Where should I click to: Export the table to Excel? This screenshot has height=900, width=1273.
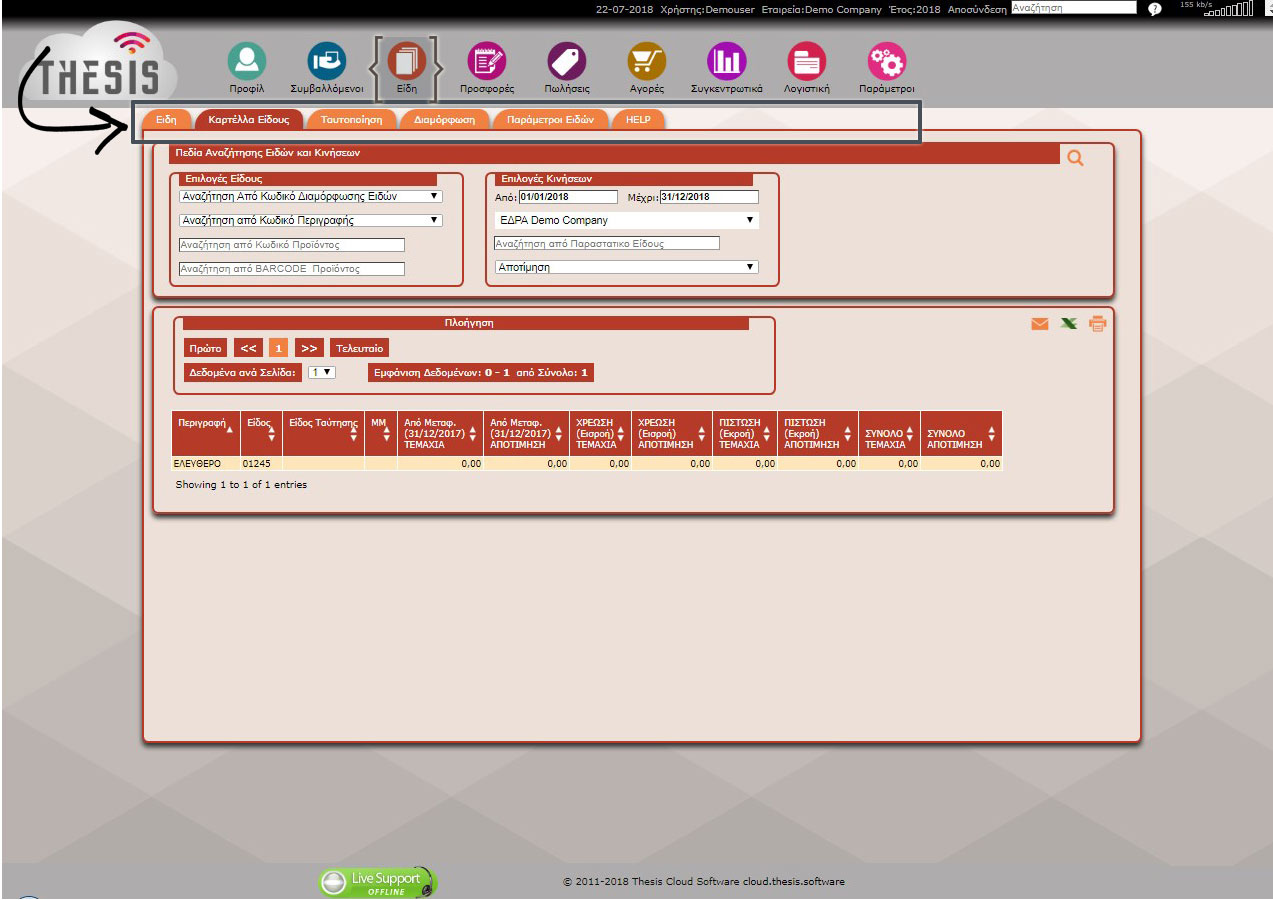pyautogui.click(x=1069, y=324)
